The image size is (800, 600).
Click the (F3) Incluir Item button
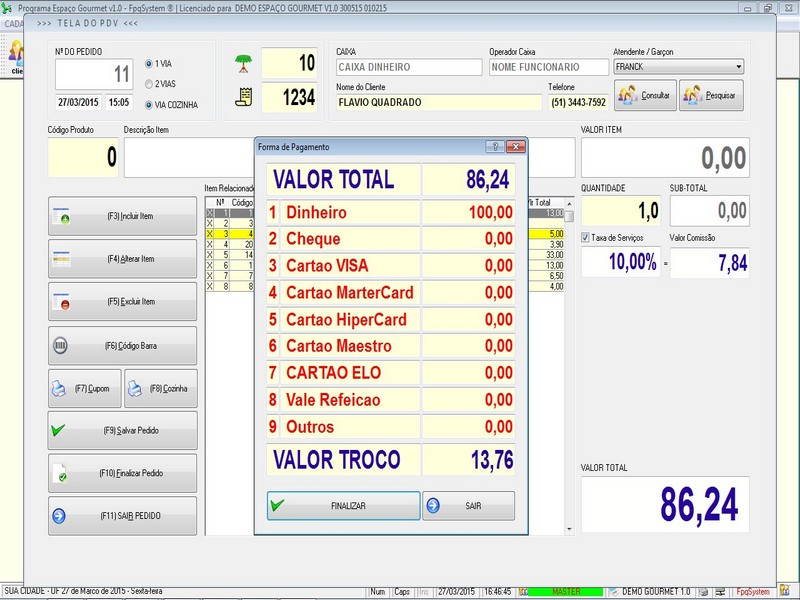click(x=122, y=216)
